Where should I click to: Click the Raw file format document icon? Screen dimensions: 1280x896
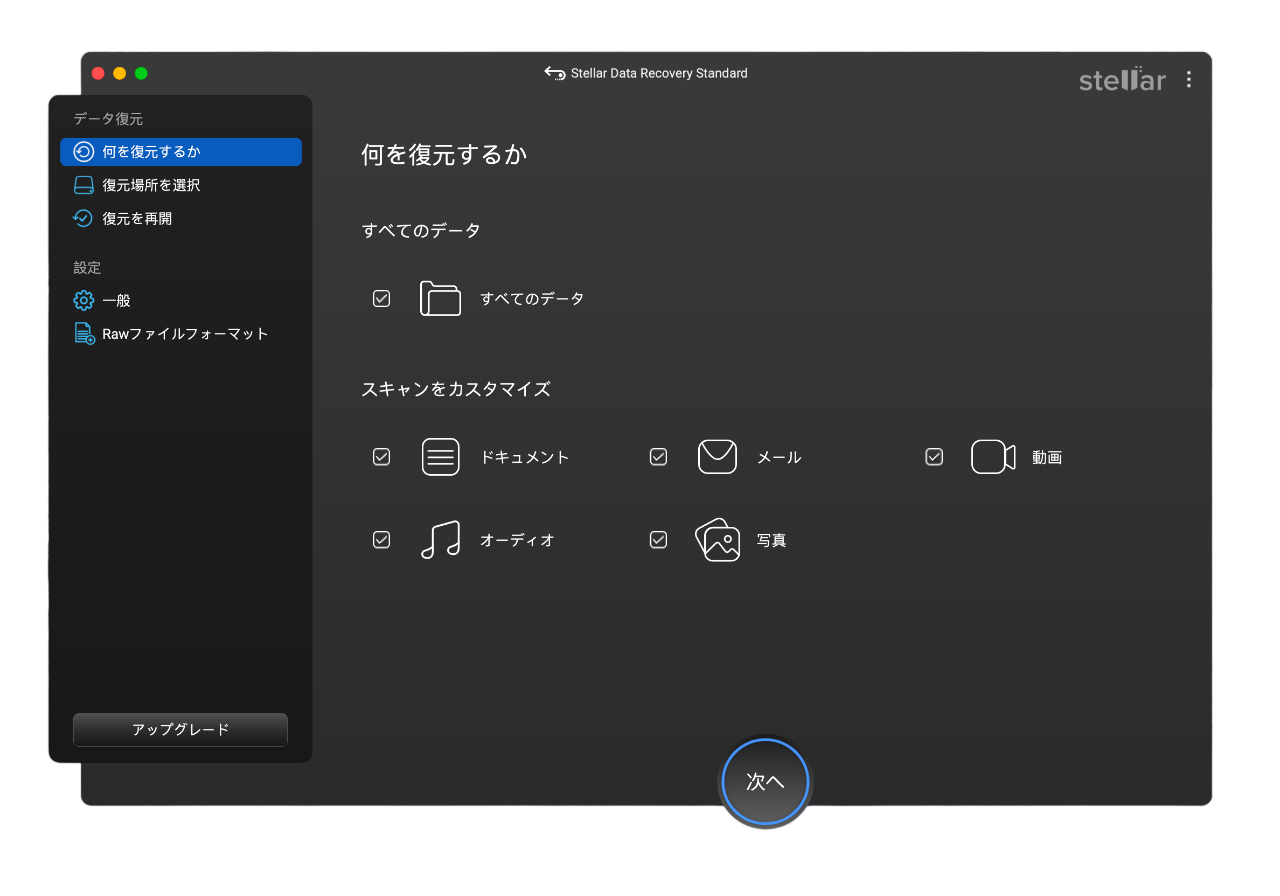point(84,333)
